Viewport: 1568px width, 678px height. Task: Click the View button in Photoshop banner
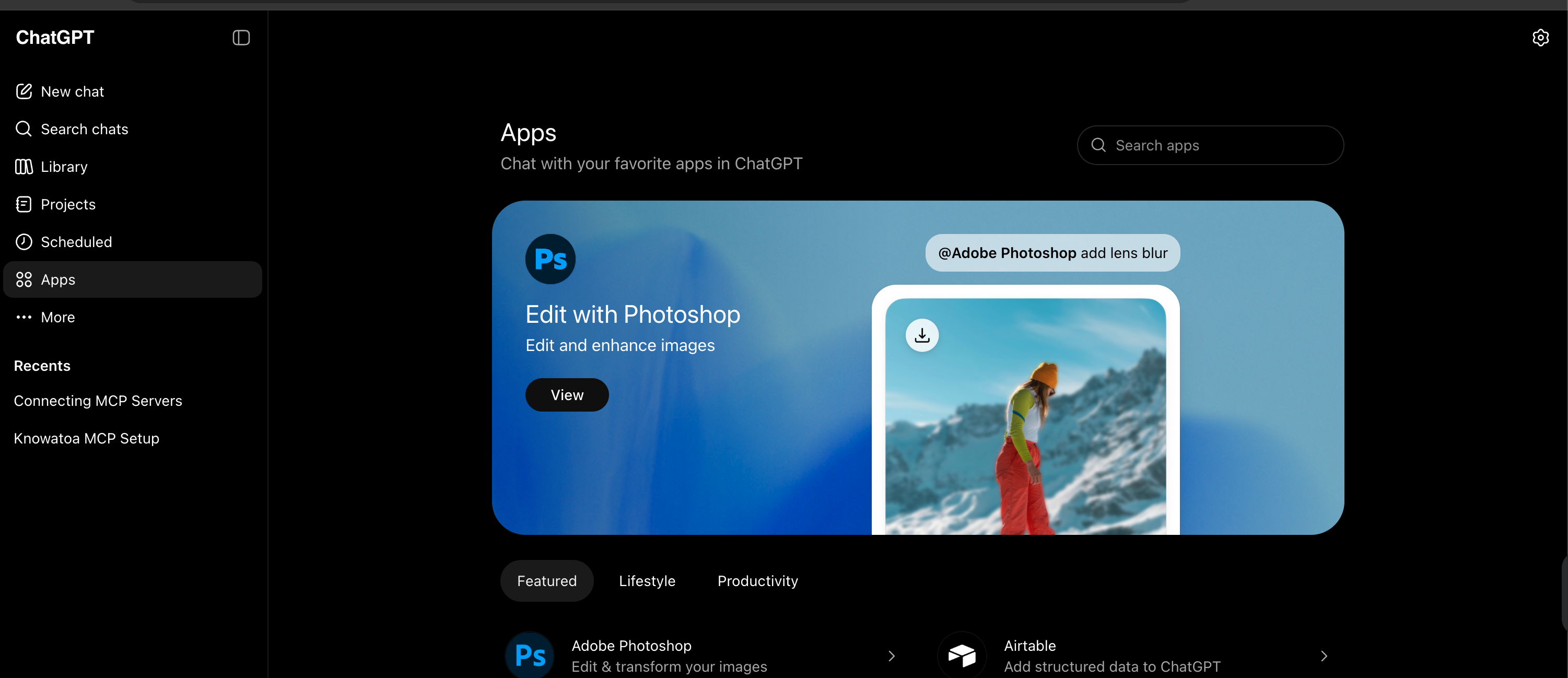coord(567,395)
